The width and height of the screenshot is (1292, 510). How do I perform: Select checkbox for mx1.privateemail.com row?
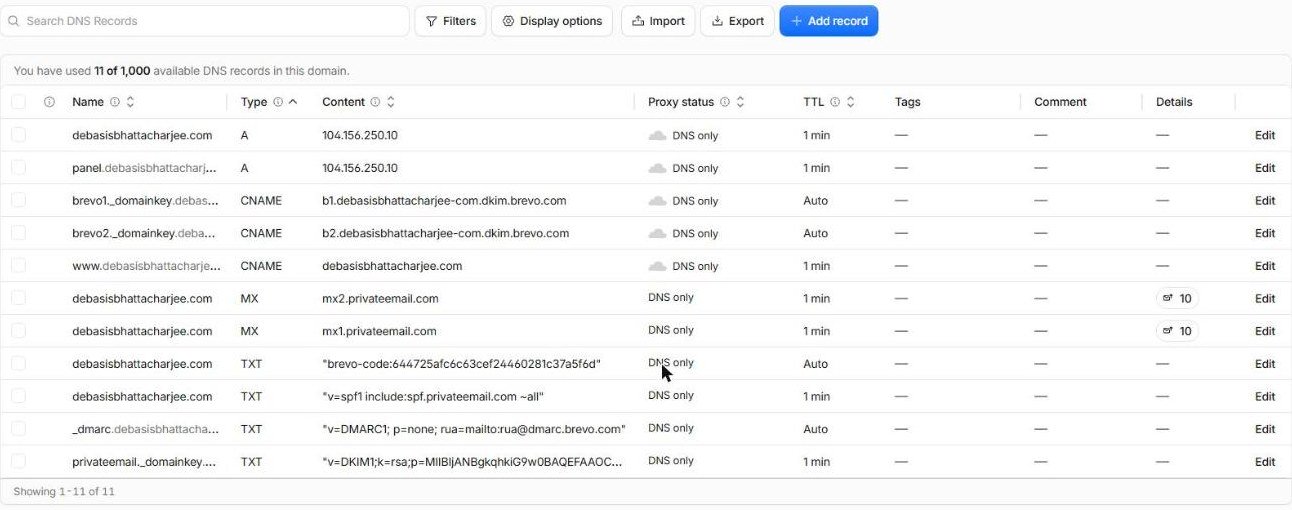pyautogui.click(x=19, y=331)
